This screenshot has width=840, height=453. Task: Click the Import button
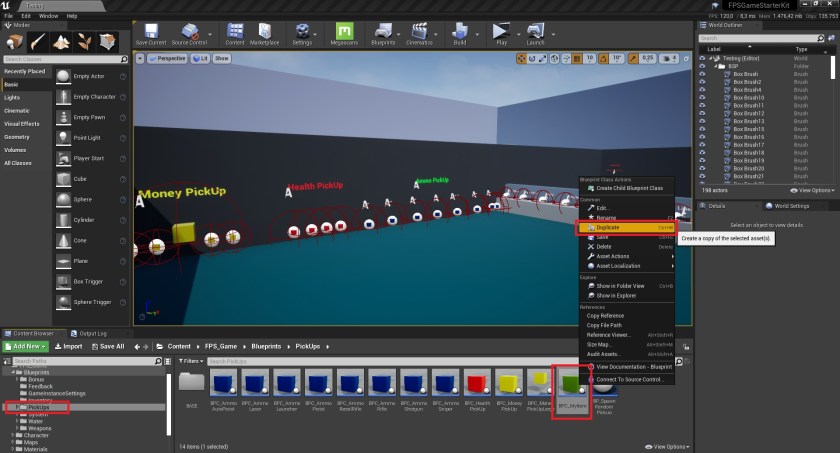coord(68,346)
